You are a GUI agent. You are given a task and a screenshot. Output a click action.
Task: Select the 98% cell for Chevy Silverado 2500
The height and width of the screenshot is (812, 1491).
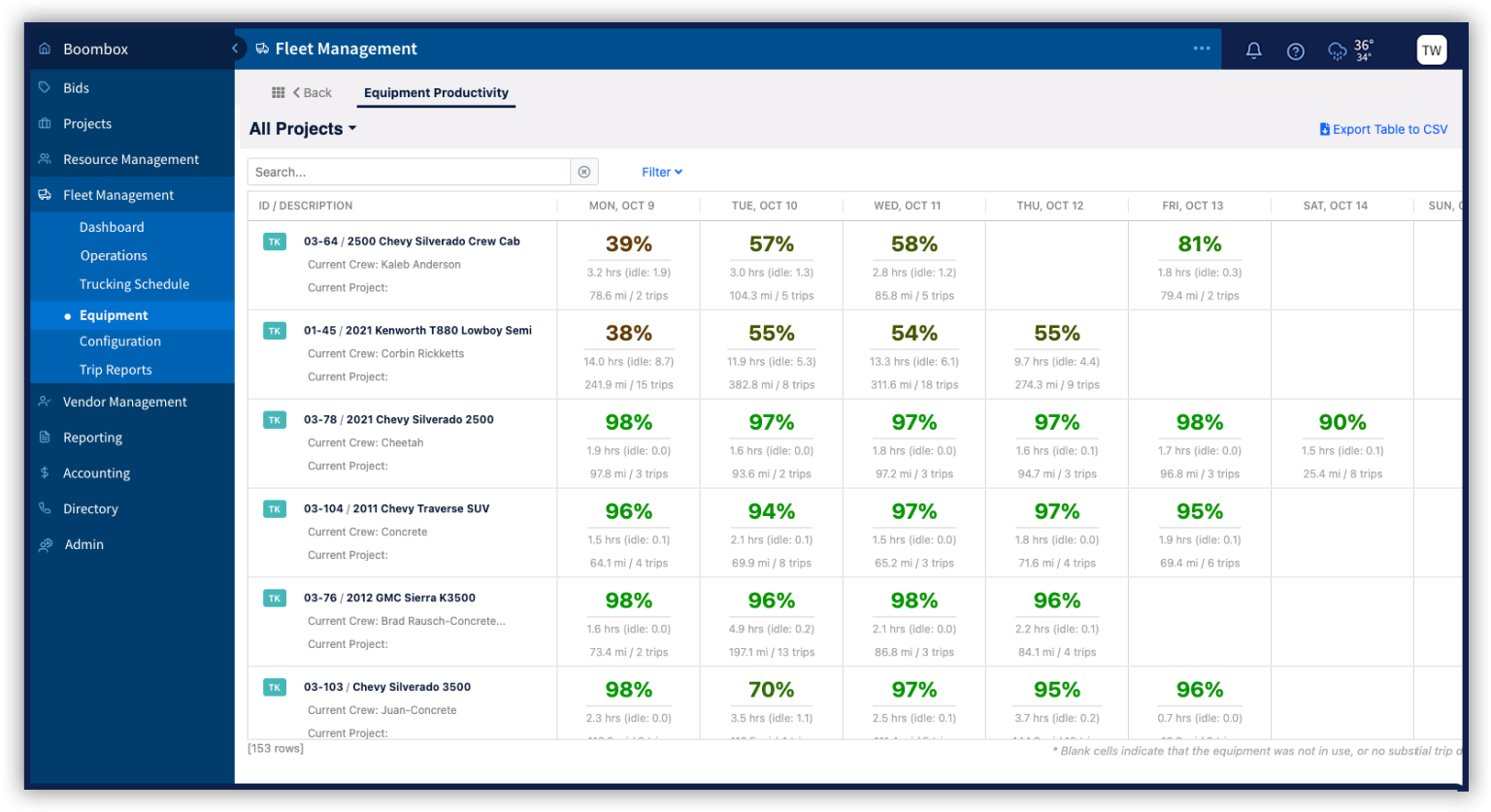[x=629, y=422]
